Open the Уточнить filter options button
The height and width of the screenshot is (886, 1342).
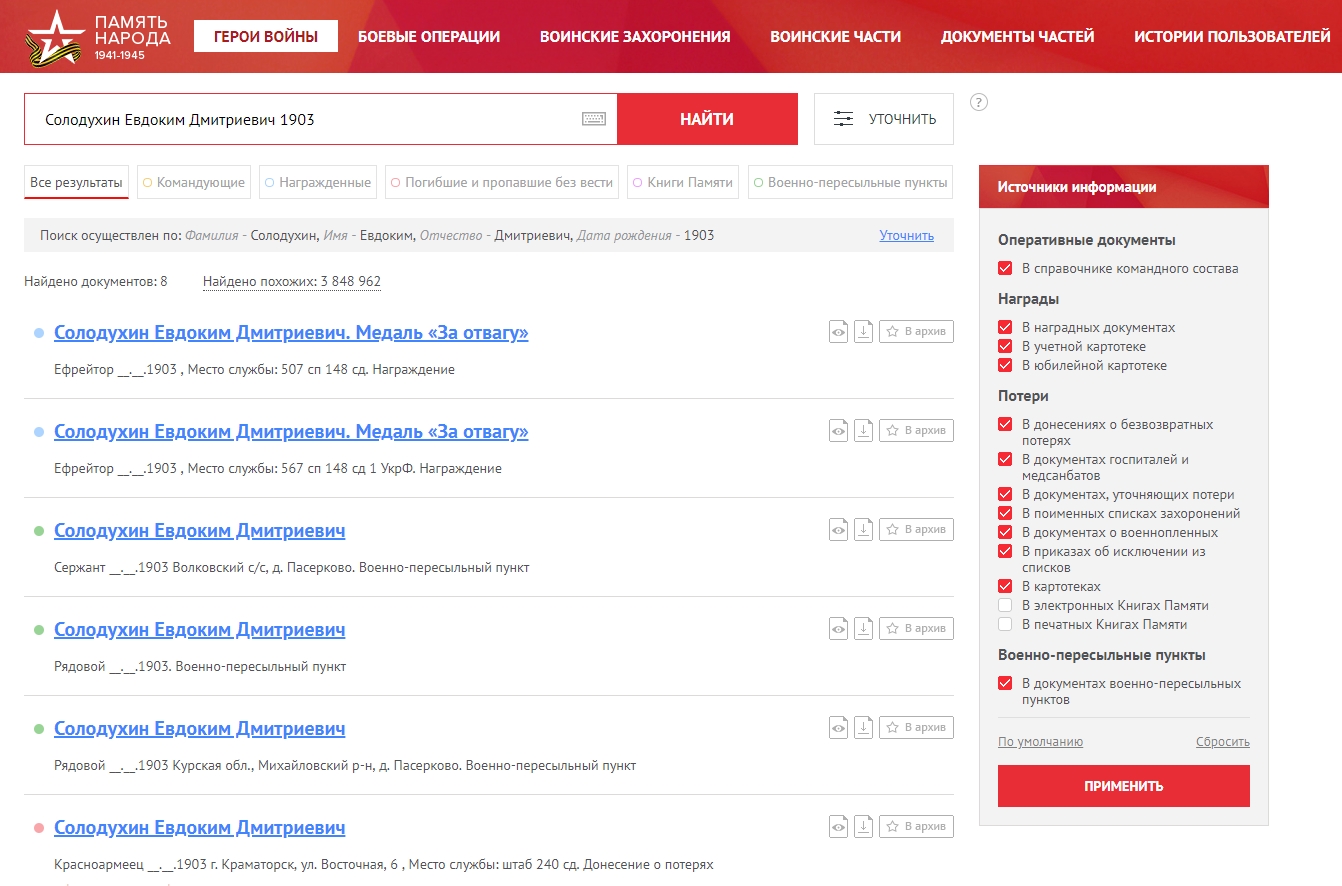click(x=883, y=119)
